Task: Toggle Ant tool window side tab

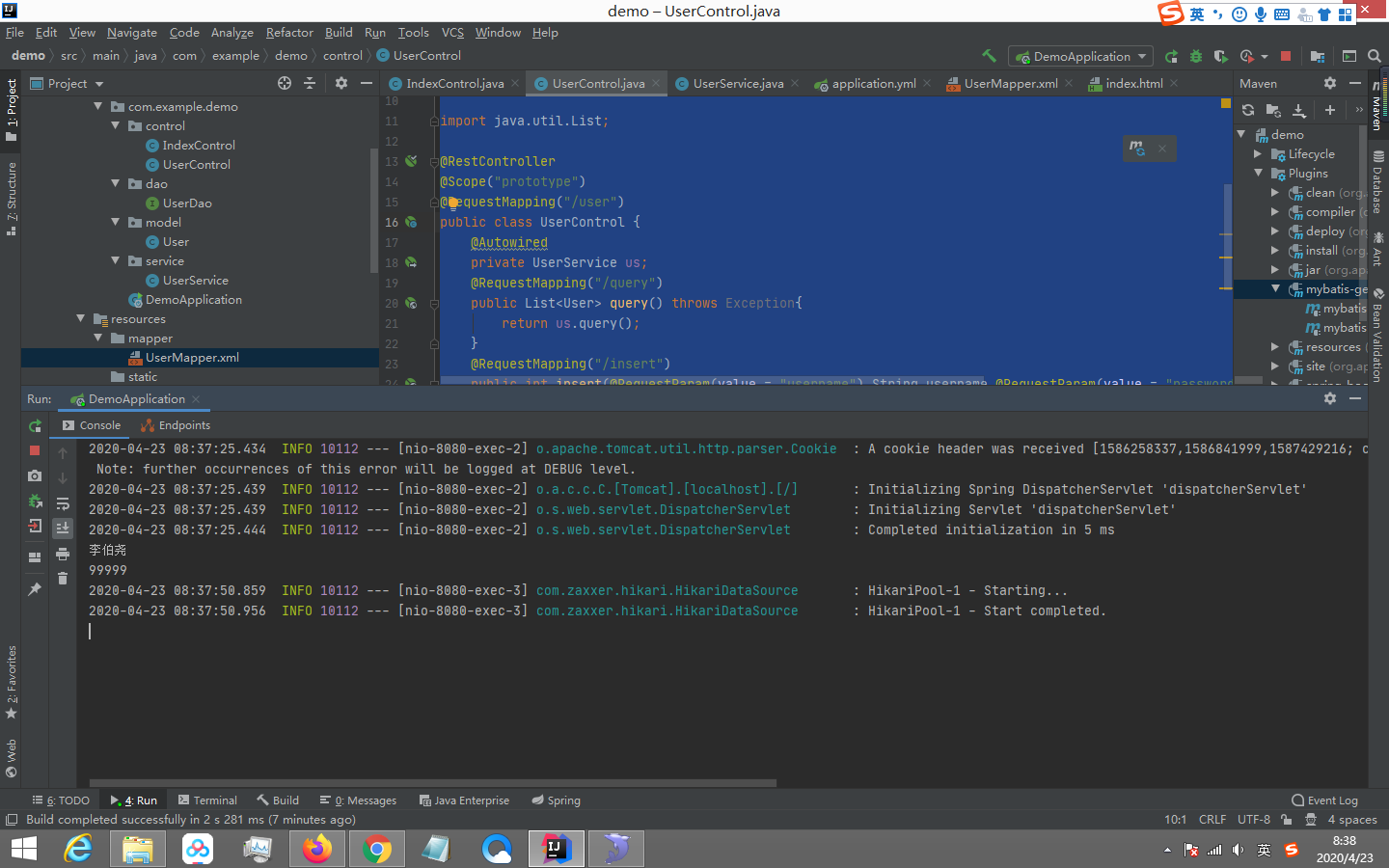Action: tap(1378, 248)
